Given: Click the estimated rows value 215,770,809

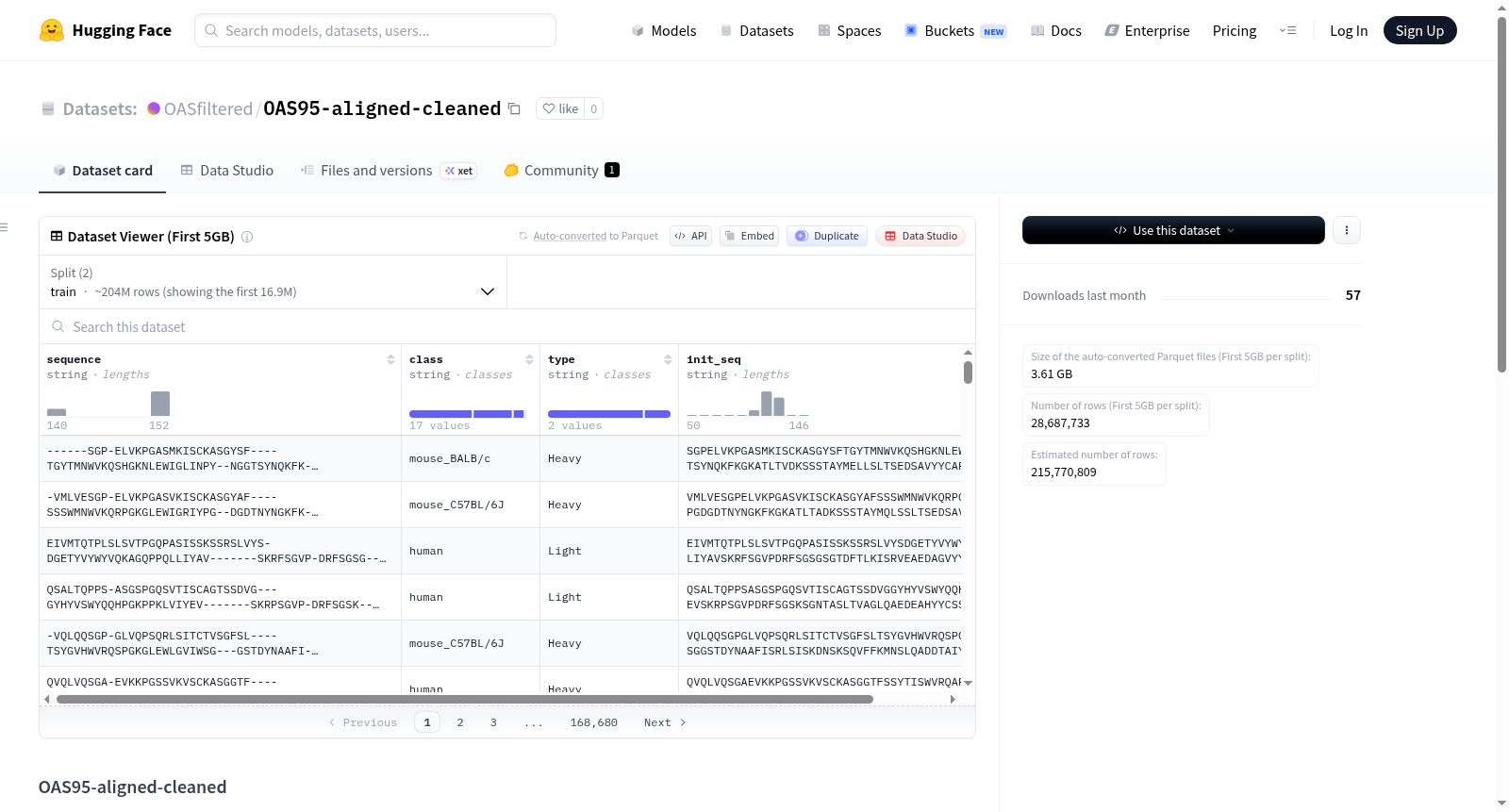Looking at the screenshot, I should (1064, 472).
